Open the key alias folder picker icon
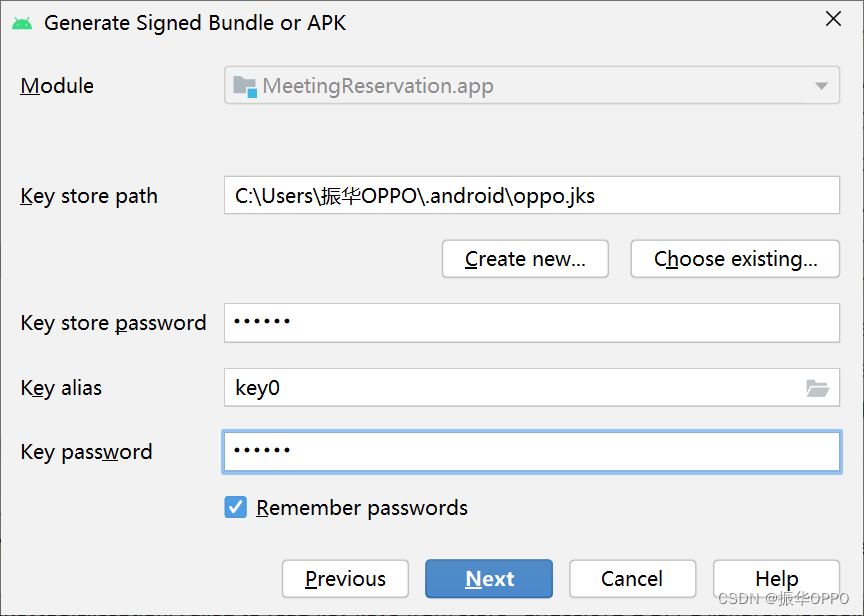Viewport: 864px width, 616px height. click(x=817, y=388)
